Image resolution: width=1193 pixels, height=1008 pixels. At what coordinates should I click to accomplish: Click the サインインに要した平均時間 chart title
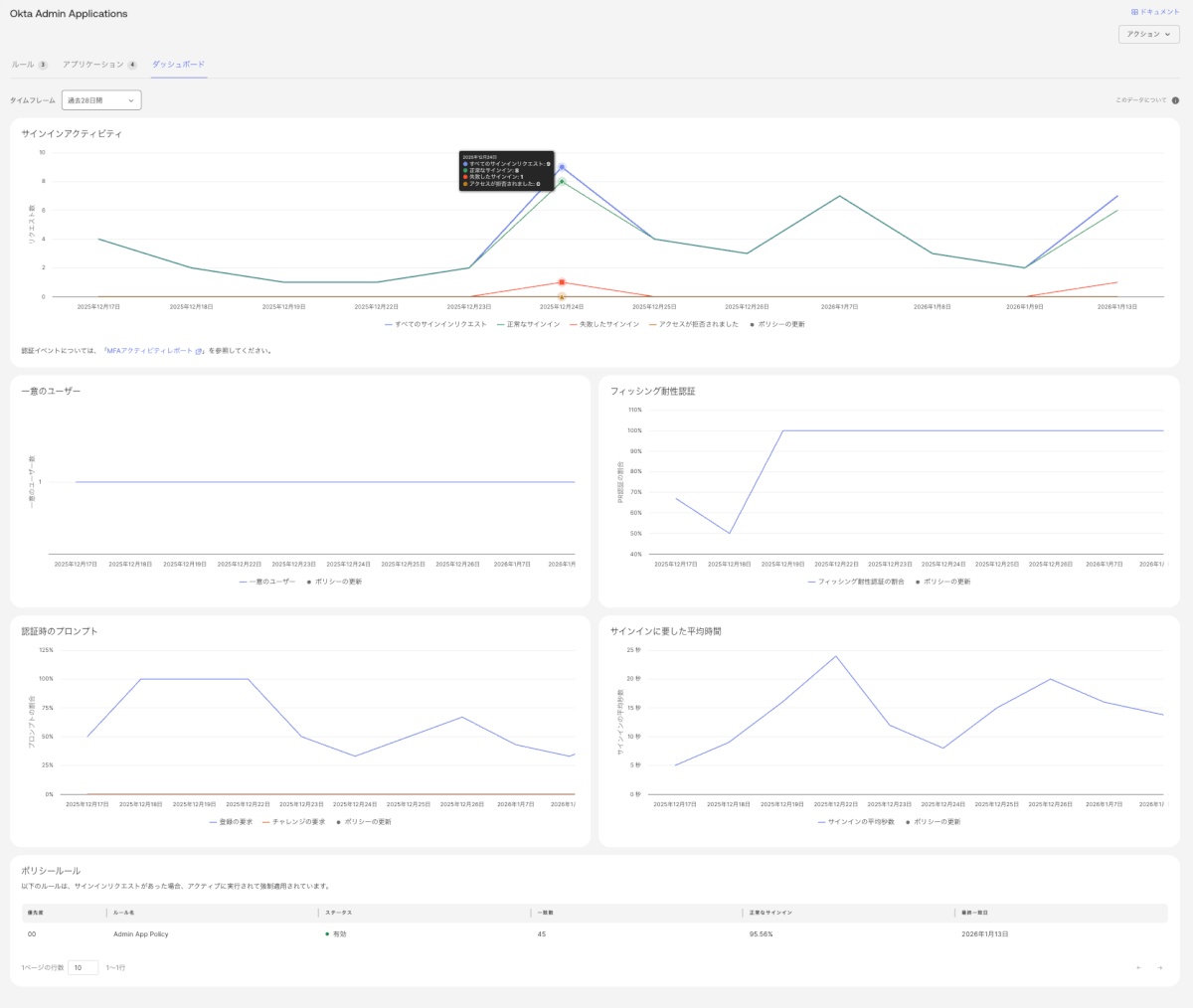coord(666,631)
